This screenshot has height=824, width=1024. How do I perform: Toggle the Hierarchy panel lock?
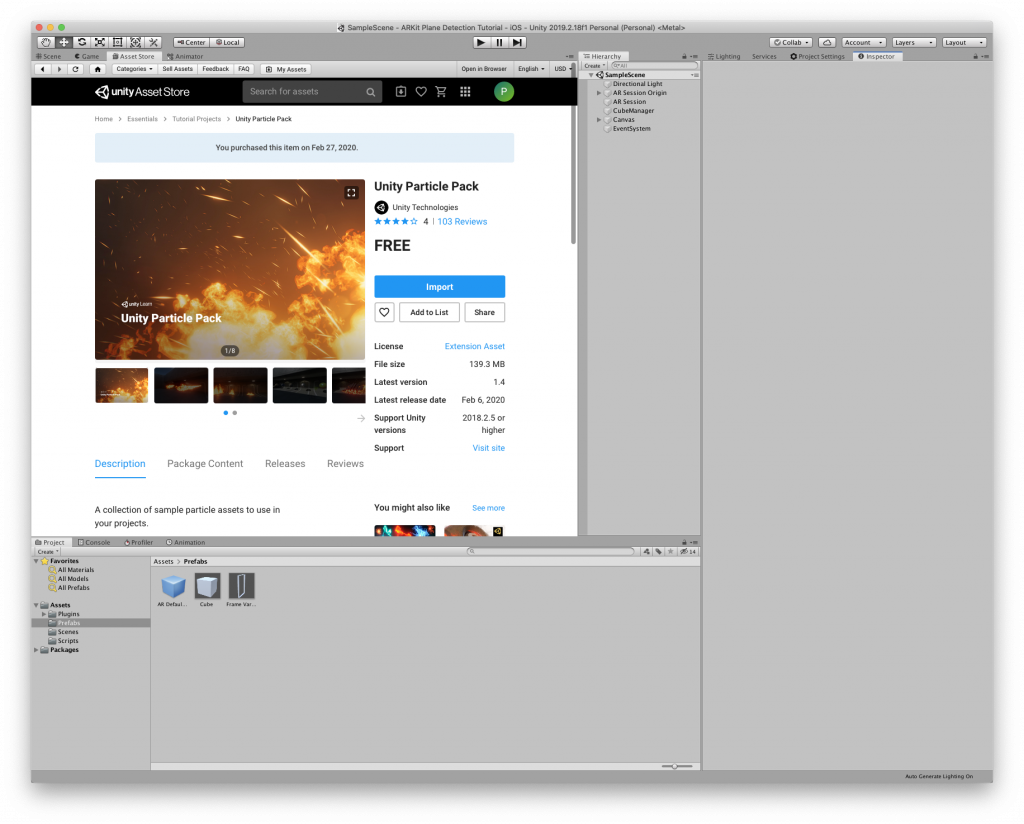pyautogui.click(x=684, y=57)
